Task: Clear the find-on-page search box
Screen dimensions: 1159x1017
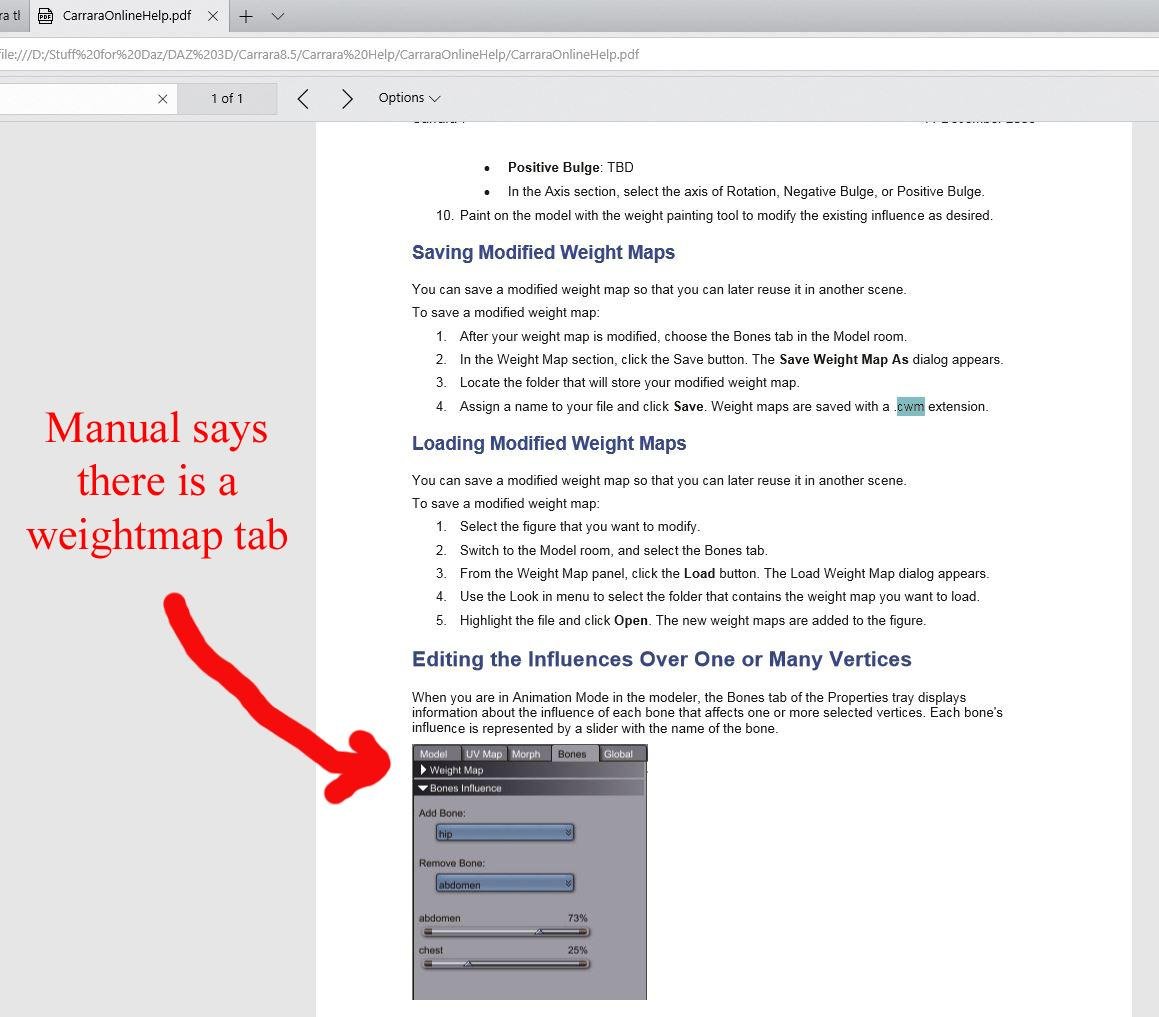Action: [x=163, y=99]
